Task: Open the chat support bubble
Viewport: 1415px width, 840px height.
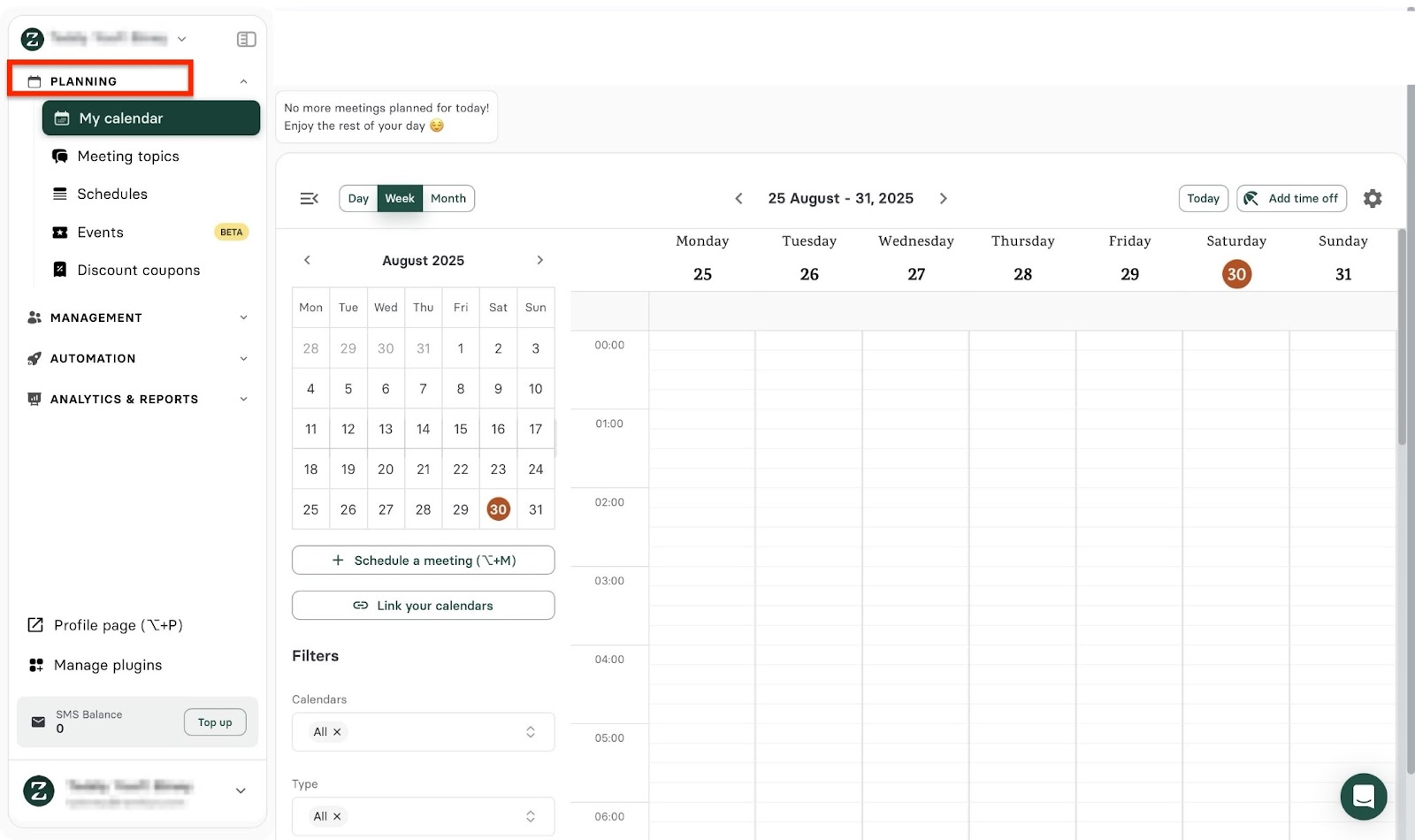Action: (1364, 797)
